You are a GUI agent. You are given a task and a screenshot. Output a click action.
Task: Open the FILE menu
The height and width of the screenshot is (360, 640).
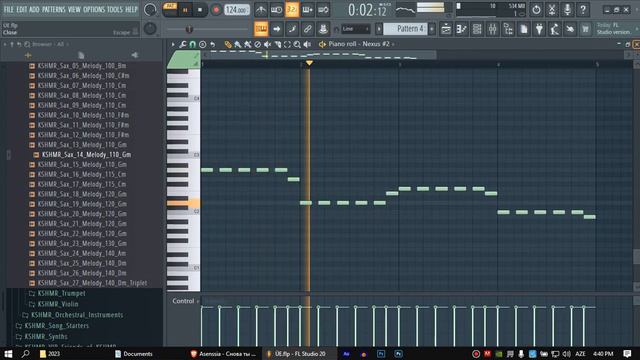point(9,9)
